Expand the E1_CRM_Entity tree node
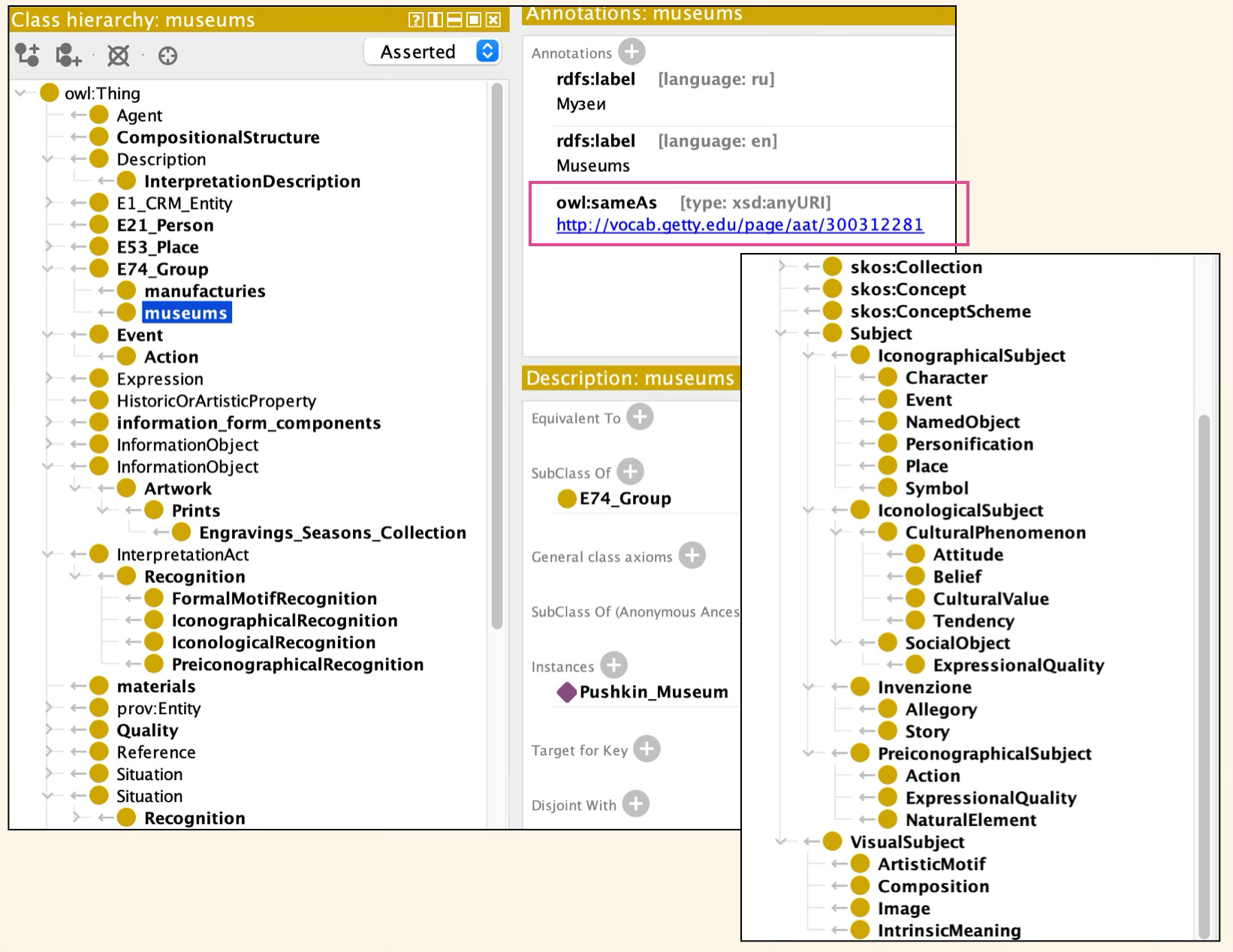The height and width of the screenshot is (952, 1233). pyautogui.click(x=48, y=203)
